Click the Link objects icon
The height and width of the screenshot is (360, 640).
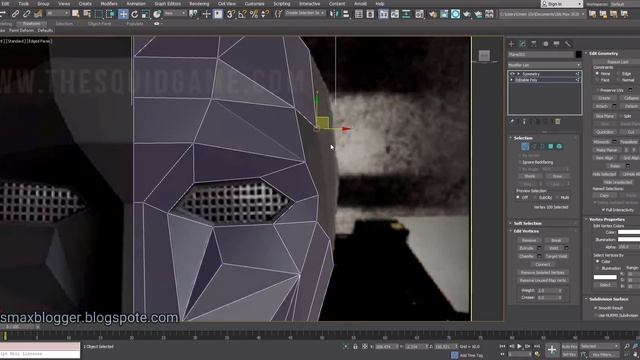[15, 14]
